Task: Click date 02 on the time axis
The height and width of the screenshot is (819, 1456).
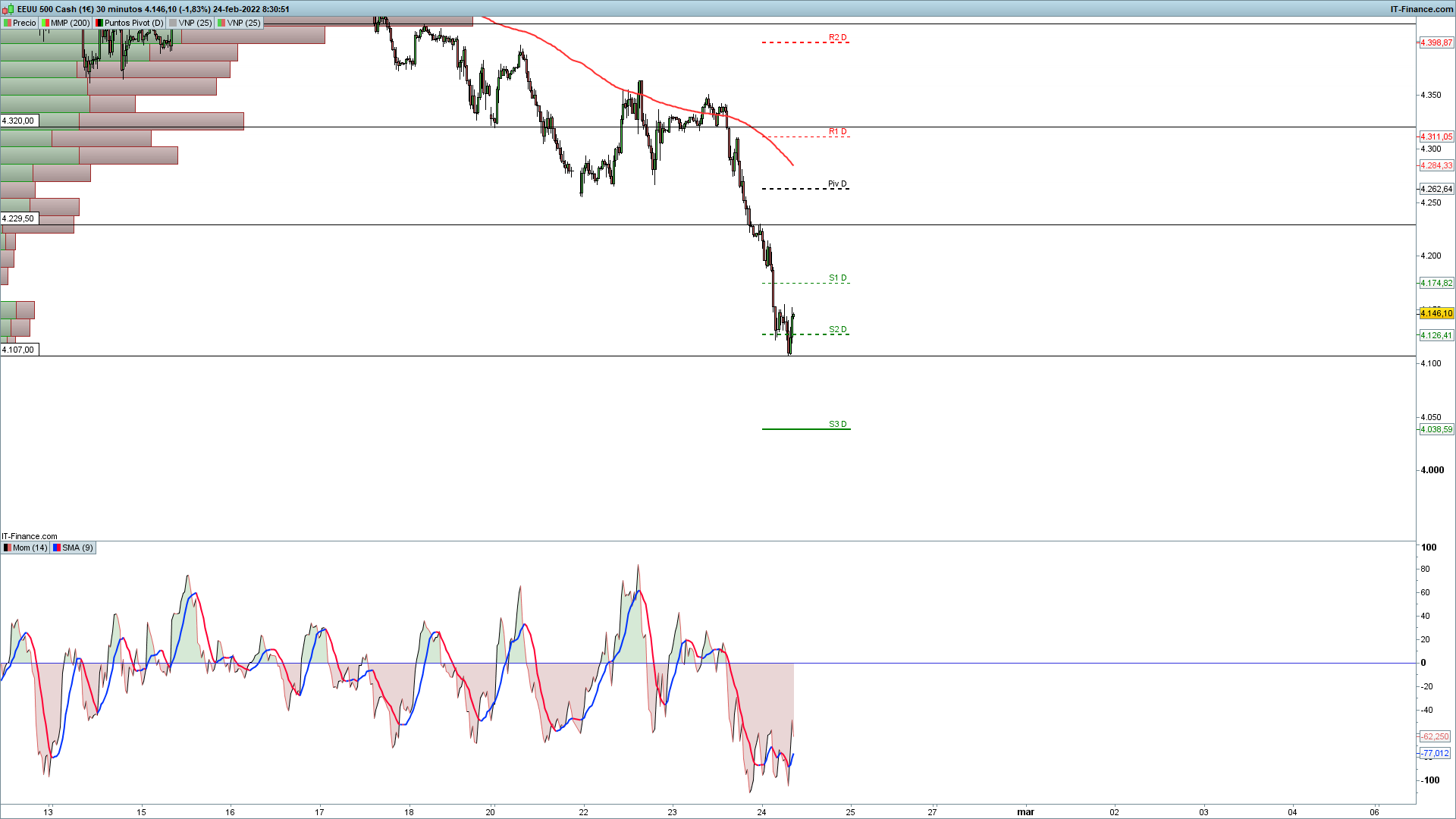Action: pos(1115,812)
